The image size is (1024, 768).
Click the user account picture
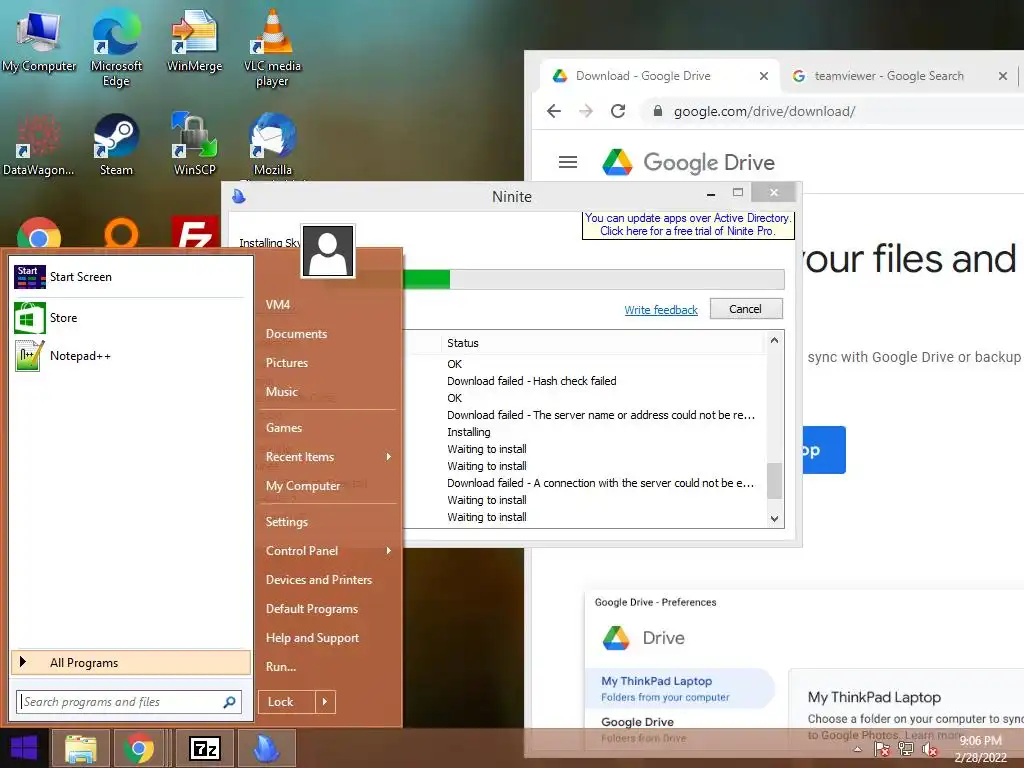(328, 251)
